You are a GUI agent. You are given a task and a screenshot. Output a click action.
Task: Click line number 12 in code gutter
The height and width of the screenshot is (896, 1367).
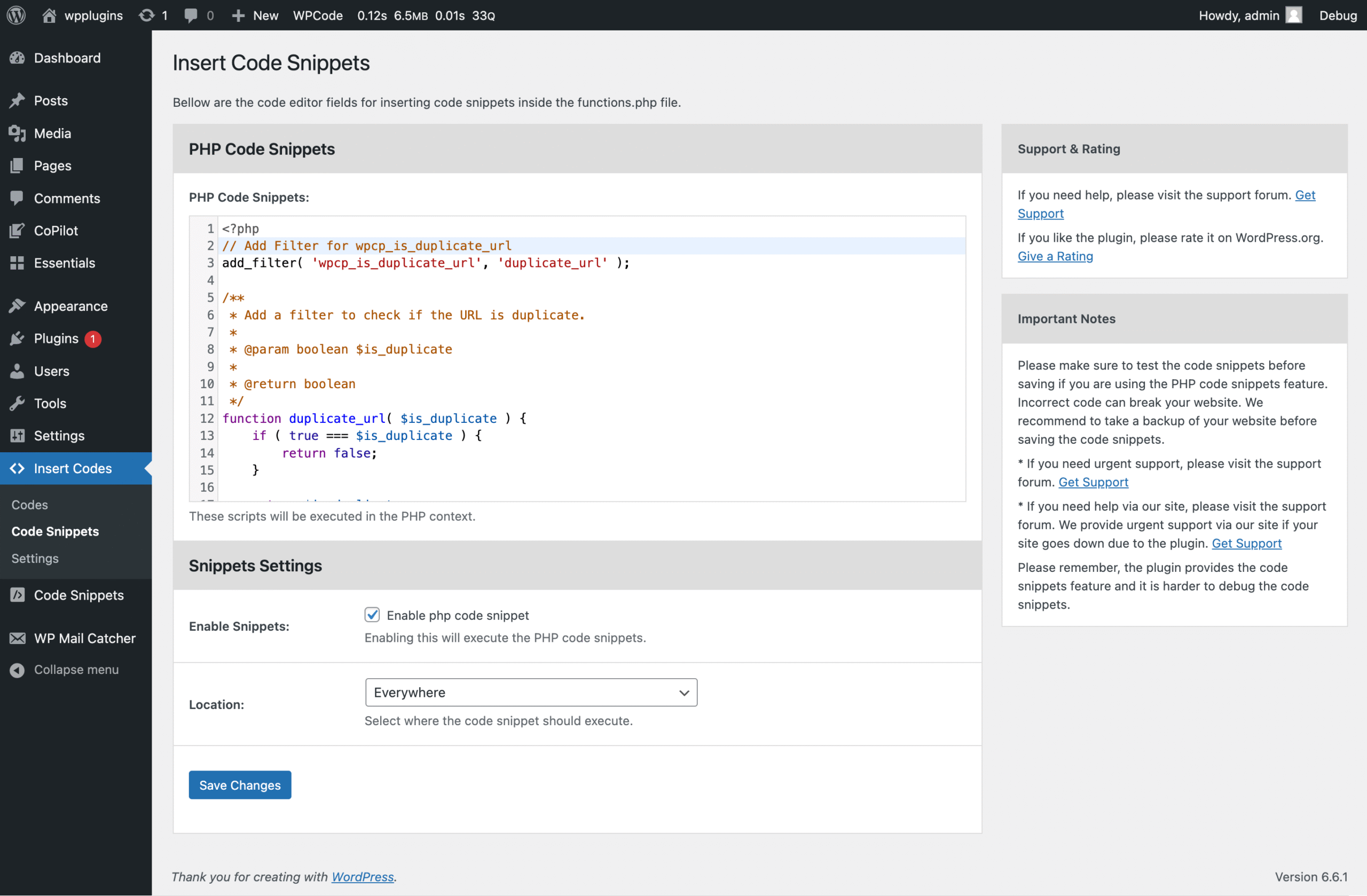point(207,418)
